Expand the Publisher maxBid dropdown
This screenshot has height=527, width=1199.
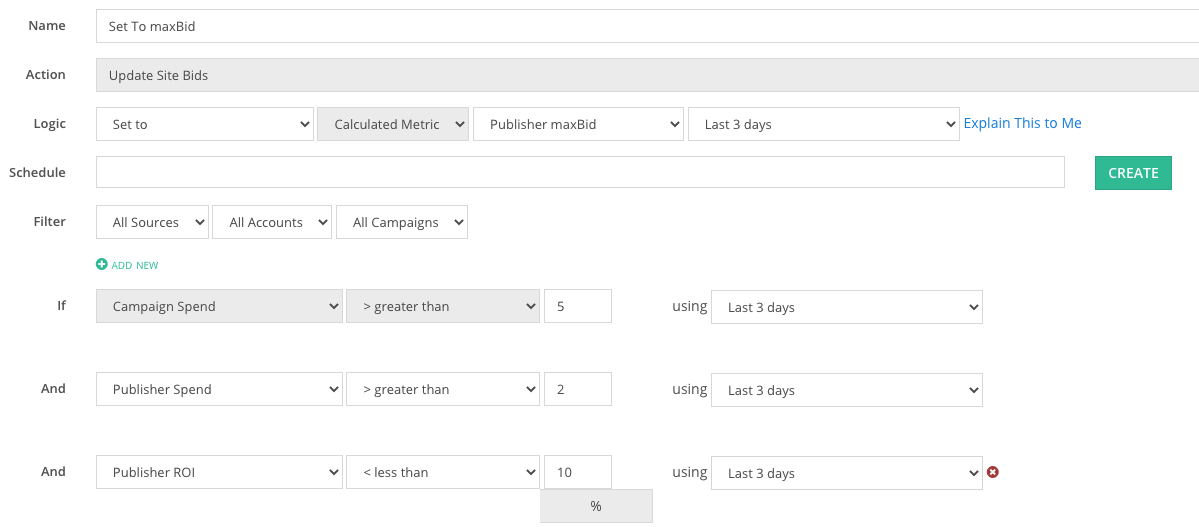(578, 124)
